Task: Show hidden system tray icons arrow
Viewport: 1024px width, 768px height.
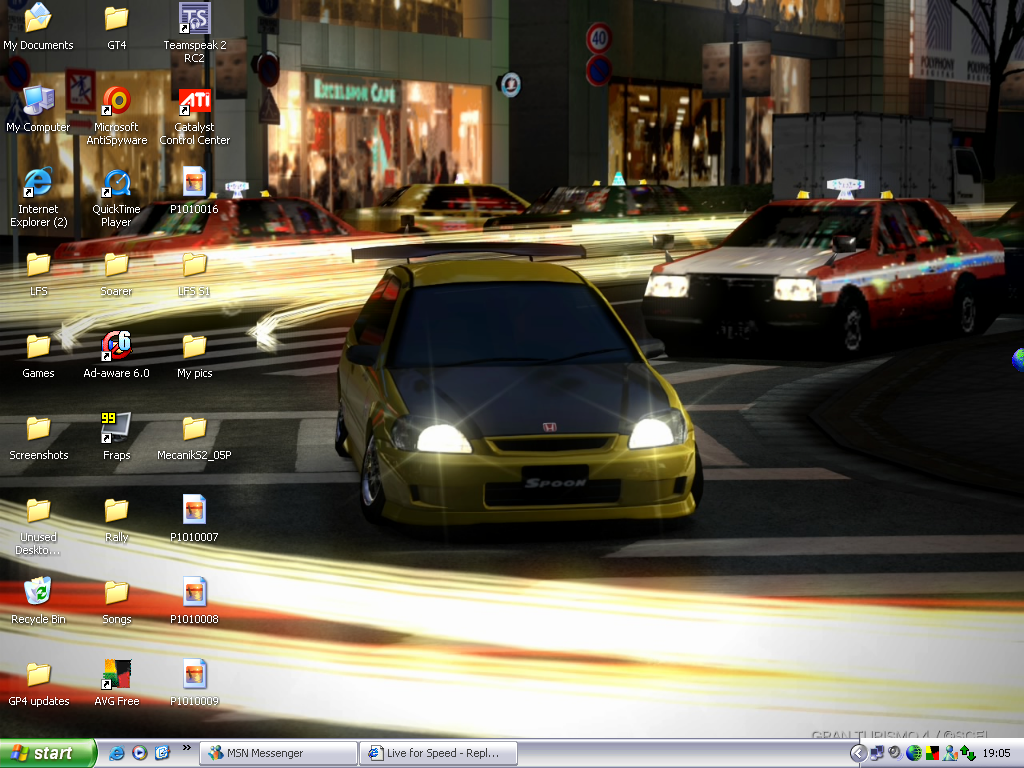Action: (858, 754)
